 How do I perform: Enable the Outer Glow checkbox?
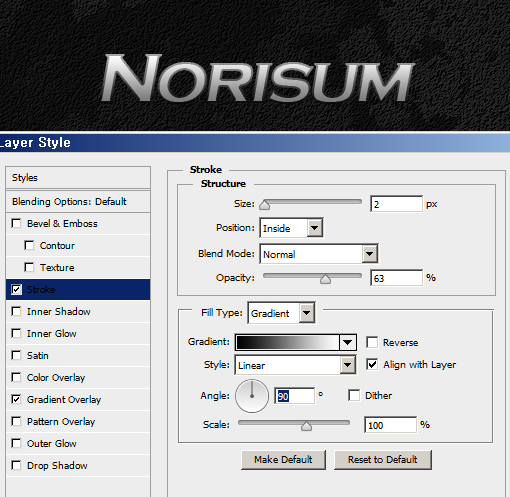(16, 443)
